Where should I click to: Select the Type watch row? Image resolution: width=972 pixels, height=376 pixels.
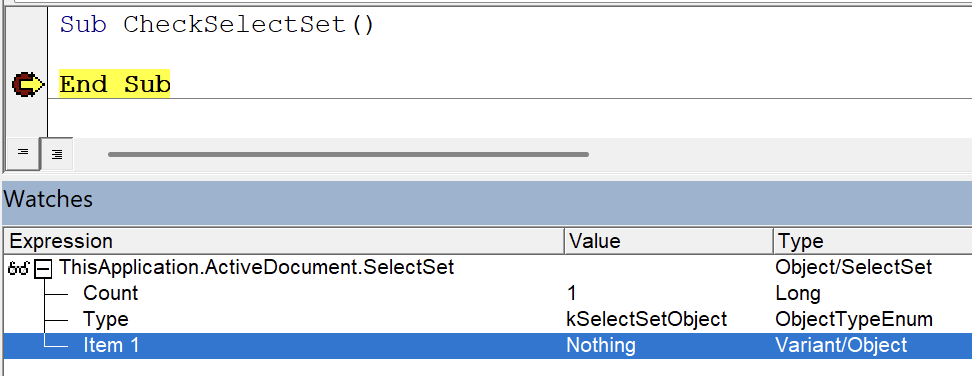pyautogui.click(x=487, y=319)
